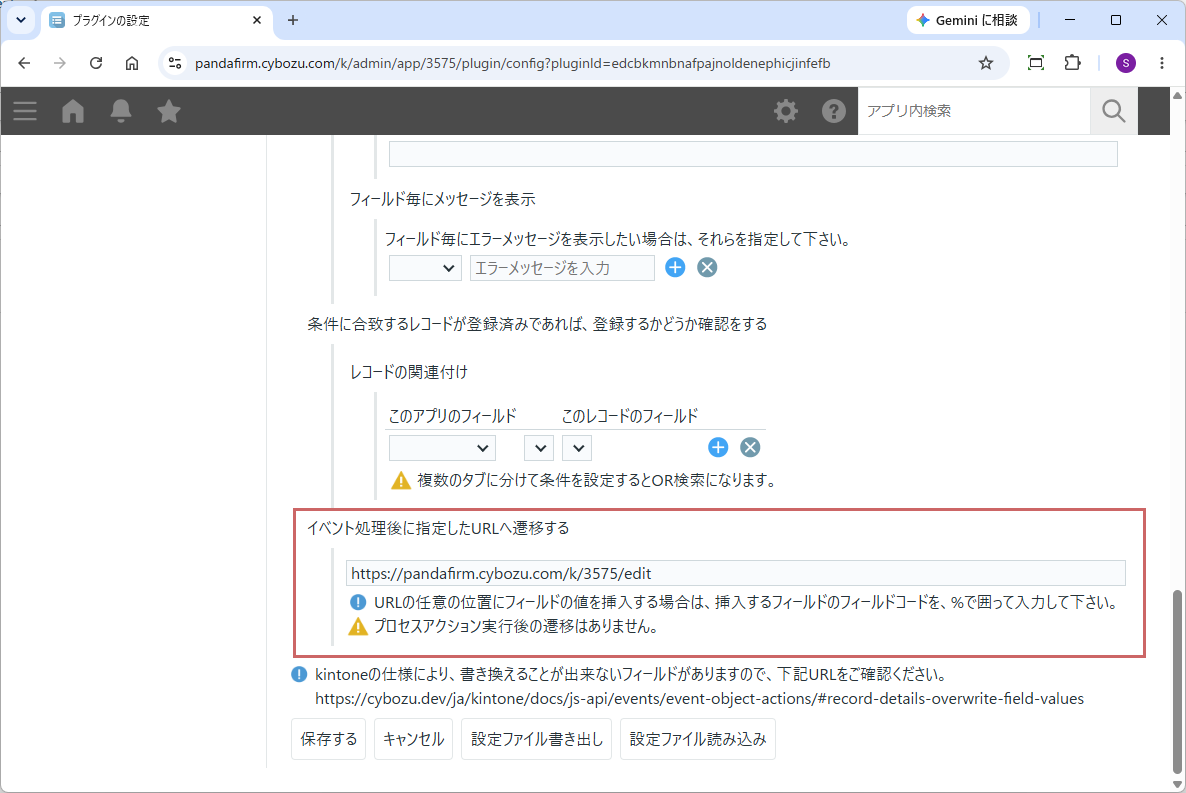Open the notifications bell
The width and height of the screenshot is (1186, 793).
121,111
